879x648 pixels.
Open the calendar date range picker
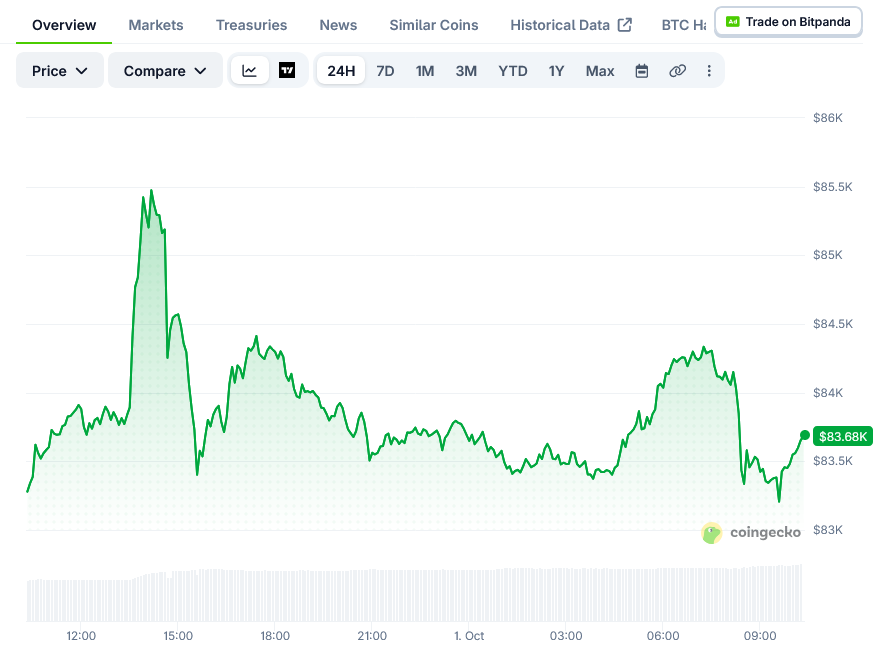(x=642, y=71)
